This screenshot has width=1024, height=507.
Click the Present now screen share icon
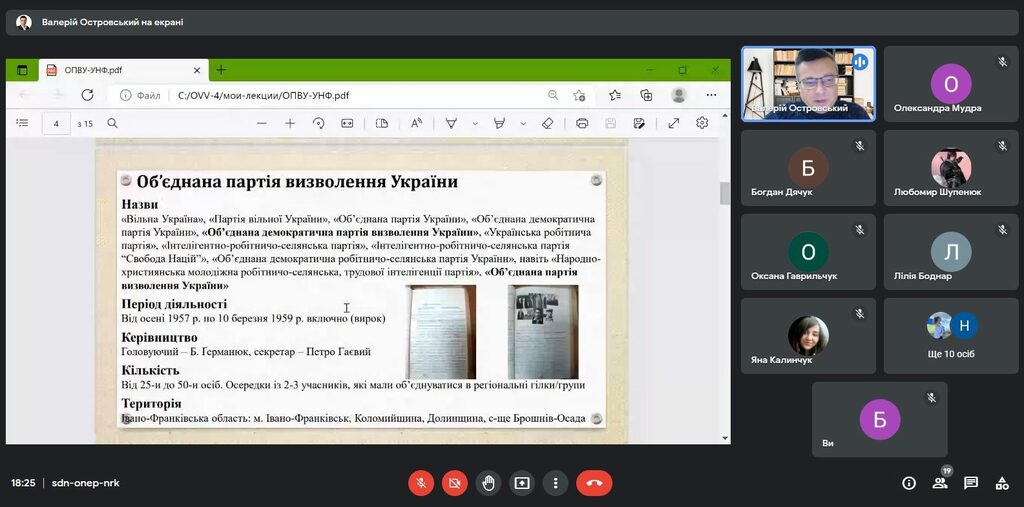point(522,483)
